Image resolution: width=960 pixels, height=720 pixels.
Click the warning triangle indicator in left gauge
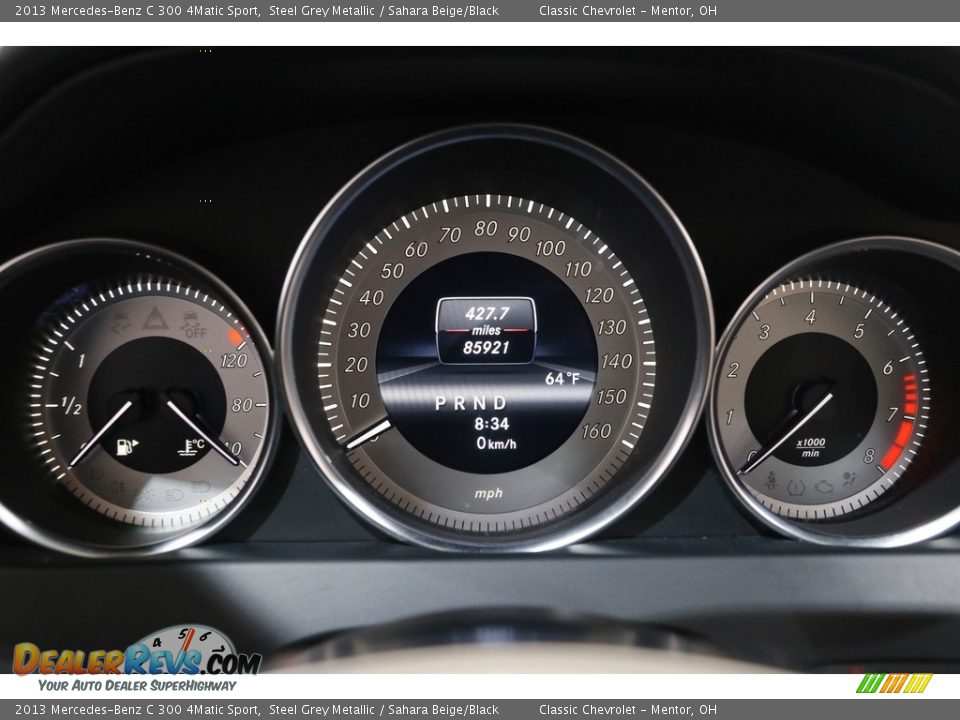[x=155, y=319]
